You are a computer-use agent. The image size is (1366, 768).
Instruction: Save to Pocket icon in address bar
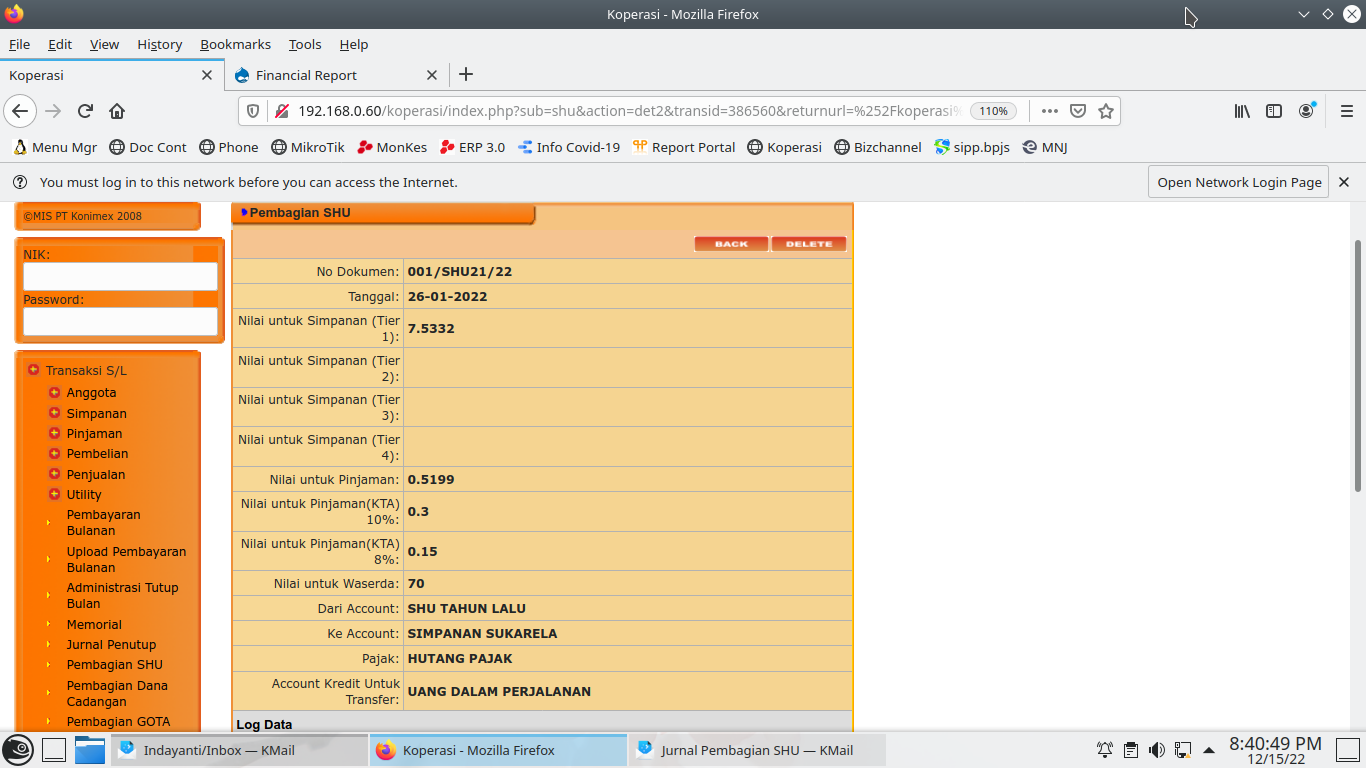[x=1078, y=111]
